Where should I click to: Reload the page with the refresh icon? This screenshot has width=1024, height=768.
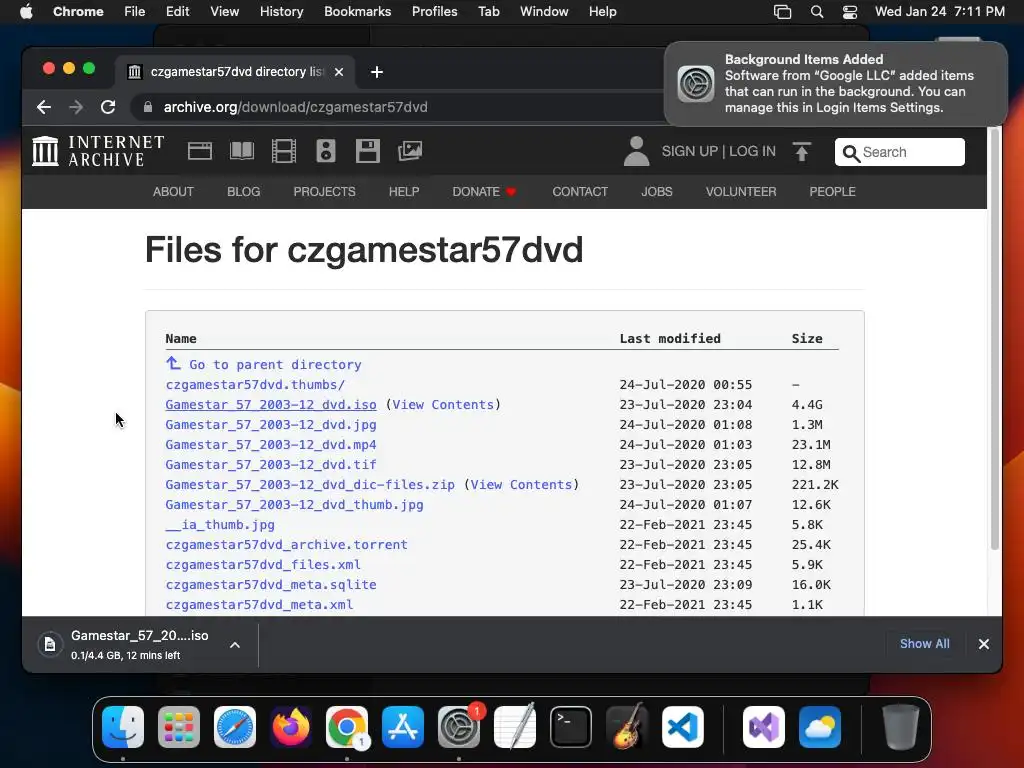108,107
